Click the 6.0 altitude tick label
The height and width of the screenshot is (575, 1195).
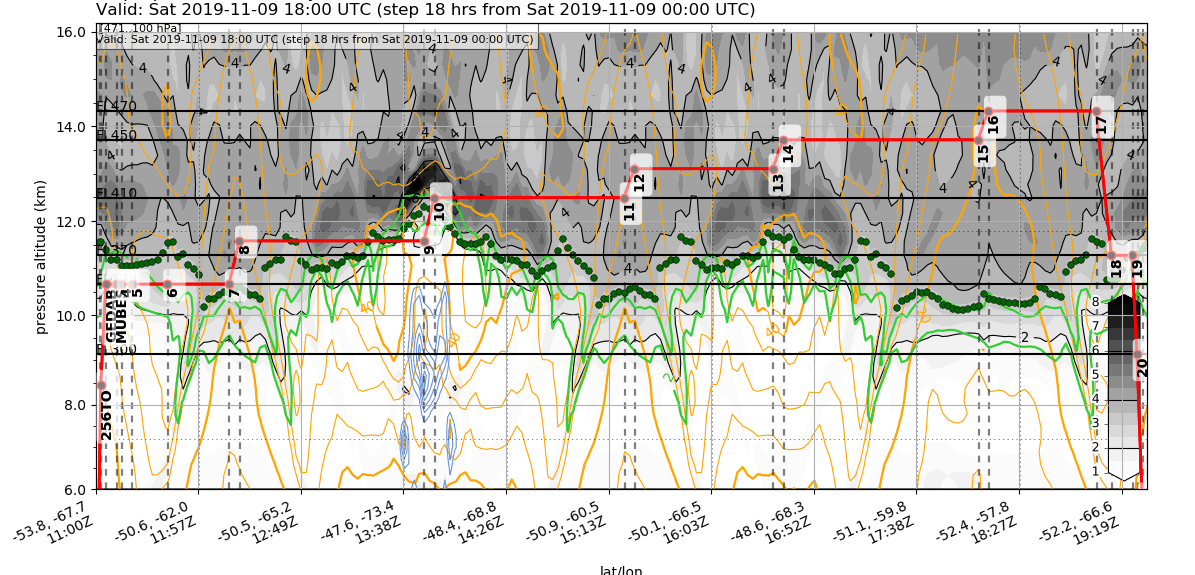[77, 489]
